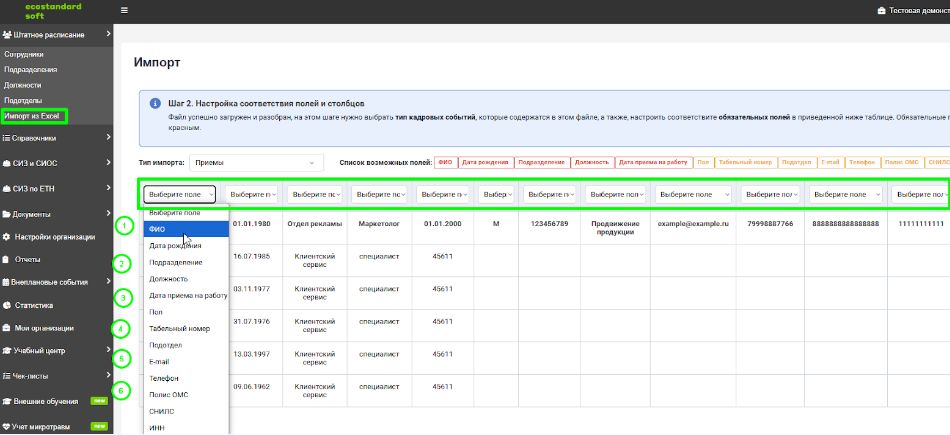Open field dropdown above 1111111111 column
The image size is (950, 435).
tap(920, 194)
